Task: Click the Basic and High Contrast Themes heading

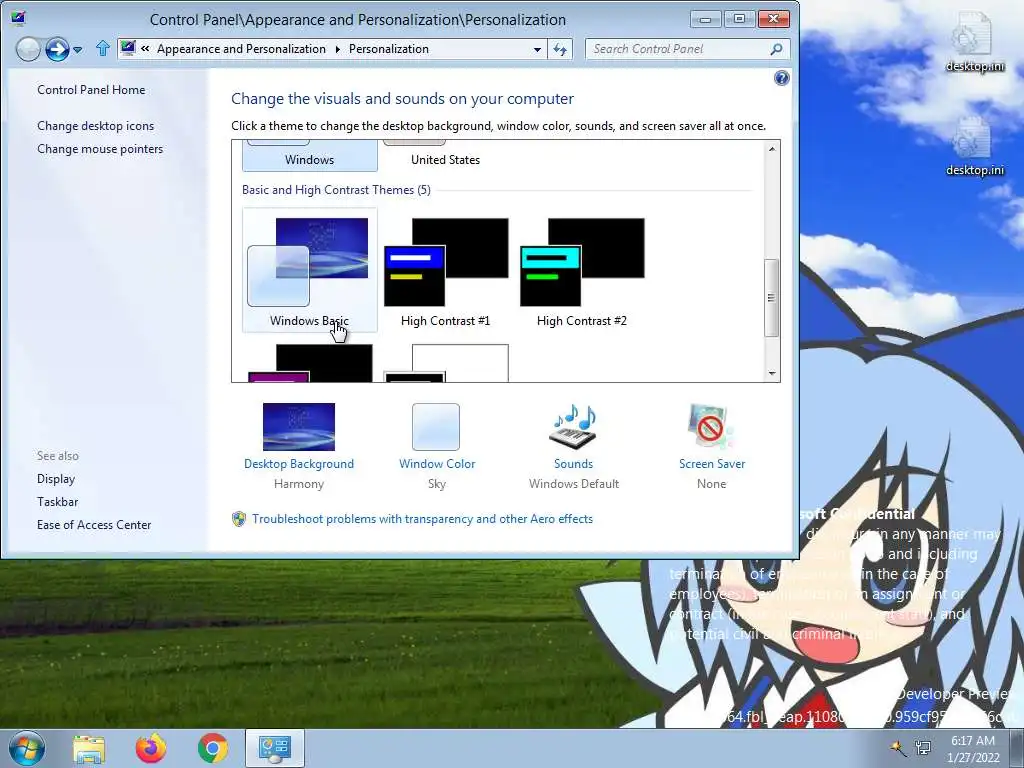Action: click(336, 190)
